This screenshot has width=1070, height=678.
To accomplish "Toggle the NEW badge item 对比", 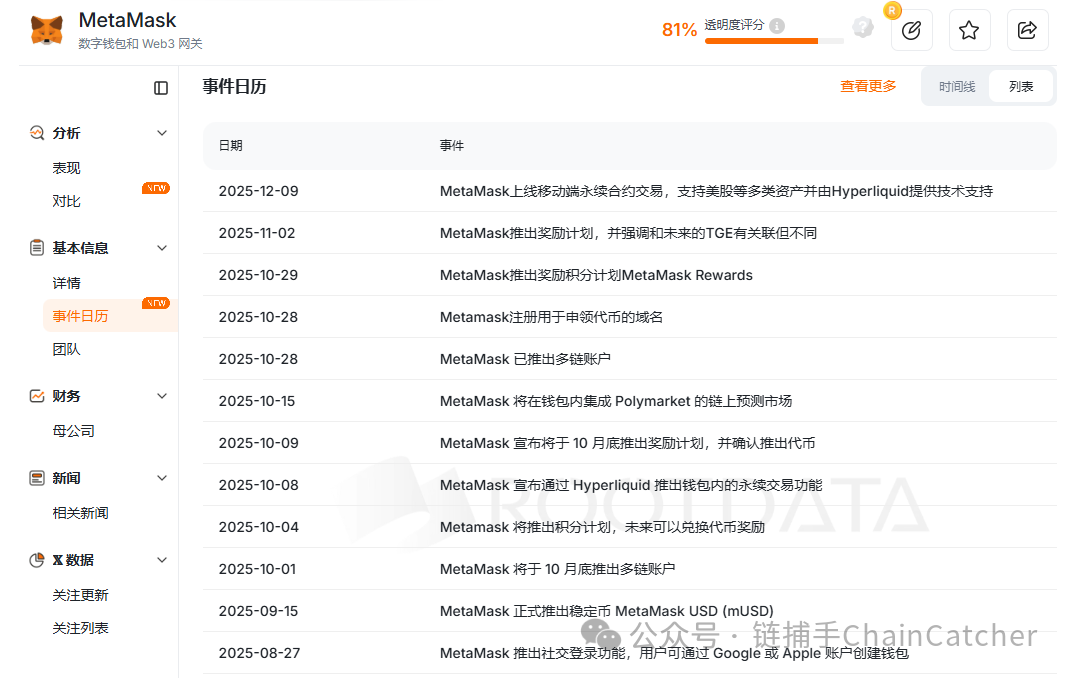I will pyautogui.click(x=66, y=200).
